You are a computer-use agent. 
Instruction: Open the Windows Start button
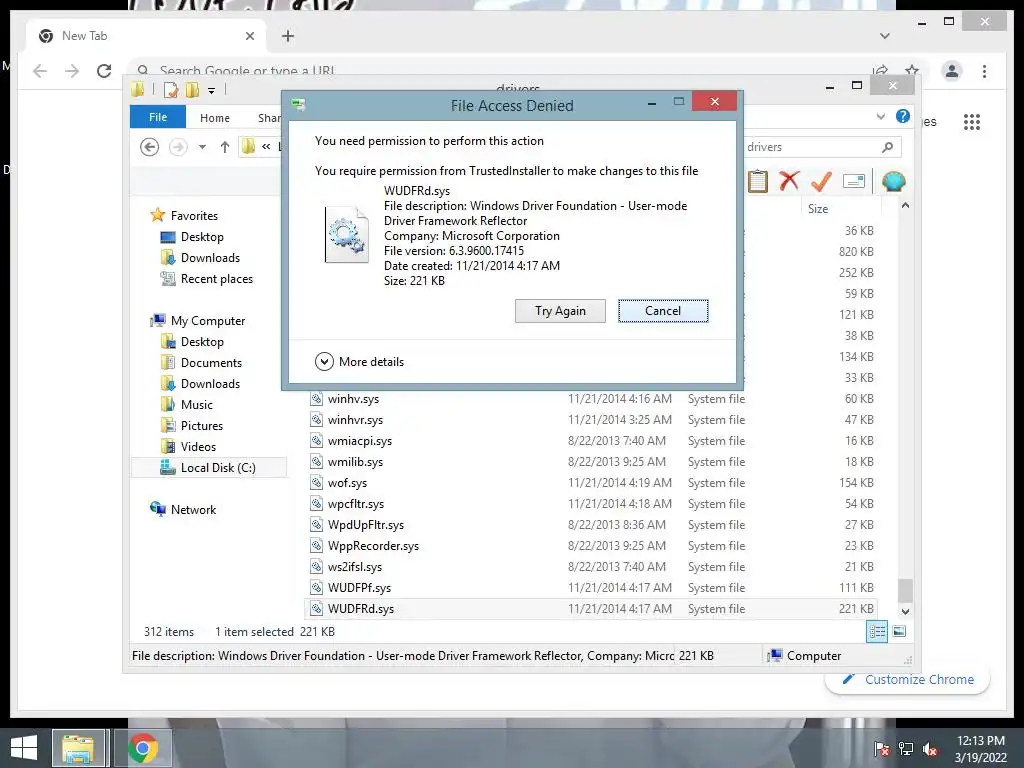(x=24, y=748)
